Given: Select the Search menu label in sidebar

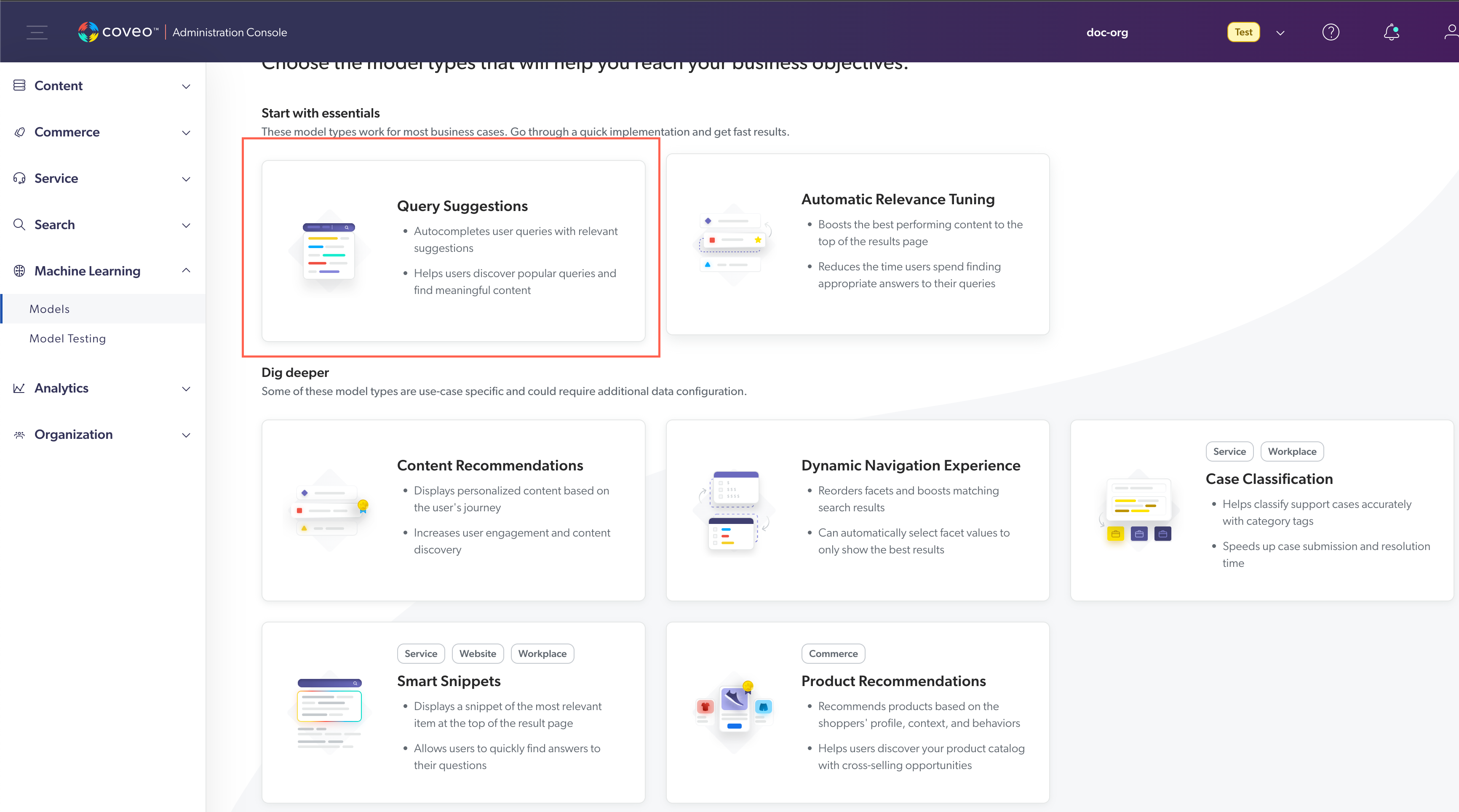Looking at the screenshot, I should [x=54, y=225].
